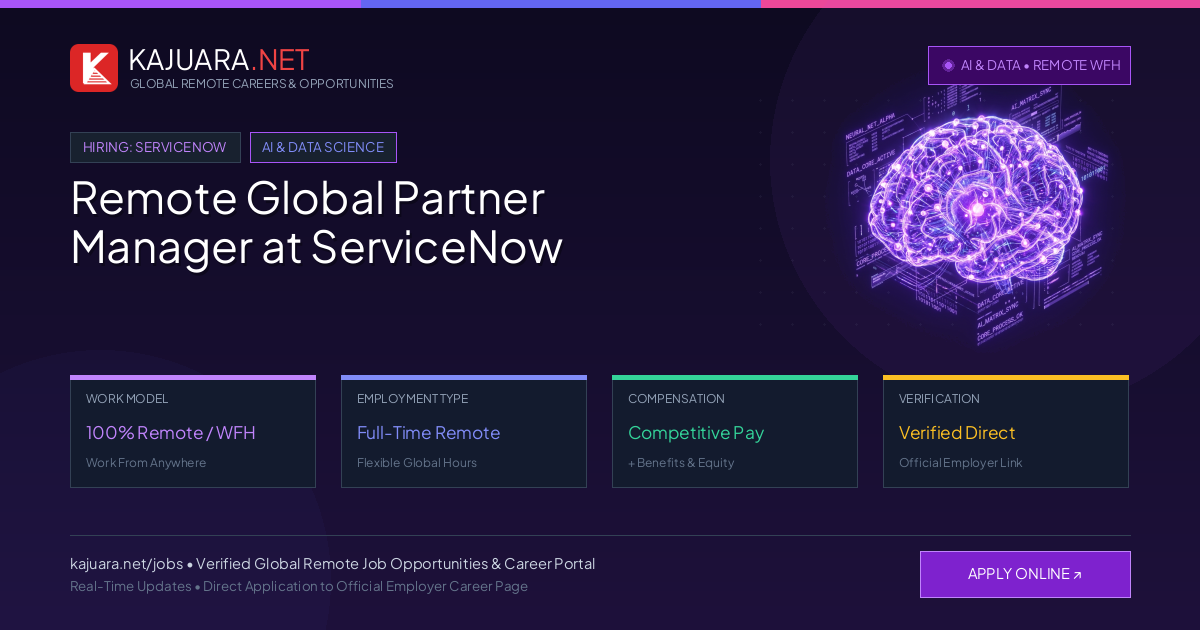Click the APPLY ONLINE button
Screen dimensions: 1200x630
(x=1025, y=574)
